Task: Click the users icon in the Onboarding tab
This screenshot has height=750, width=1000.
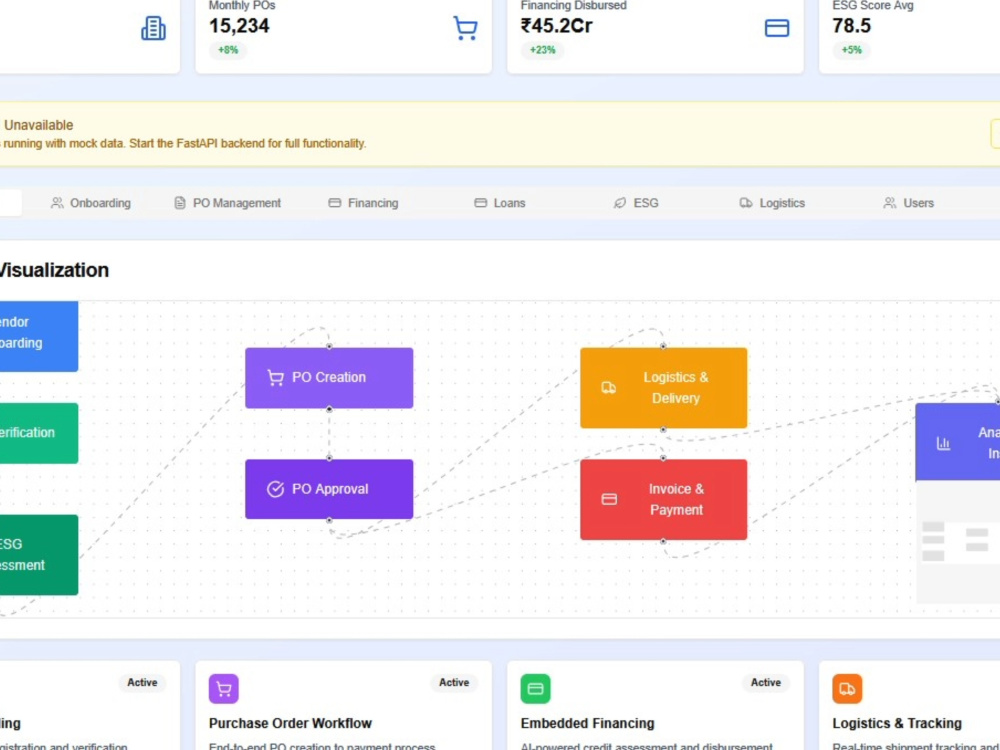Action: [57, 203]
